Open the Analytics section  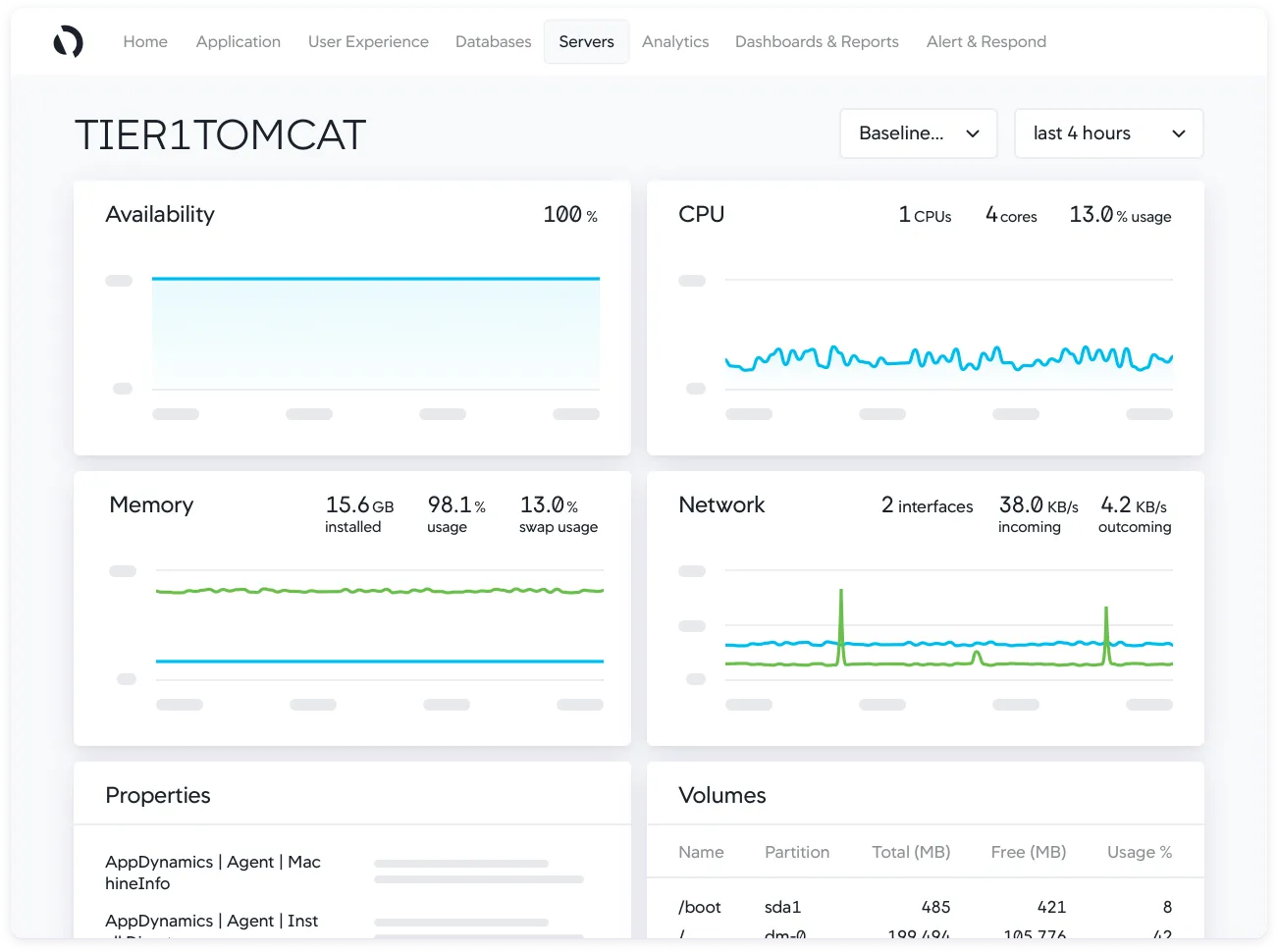(675, 41)
